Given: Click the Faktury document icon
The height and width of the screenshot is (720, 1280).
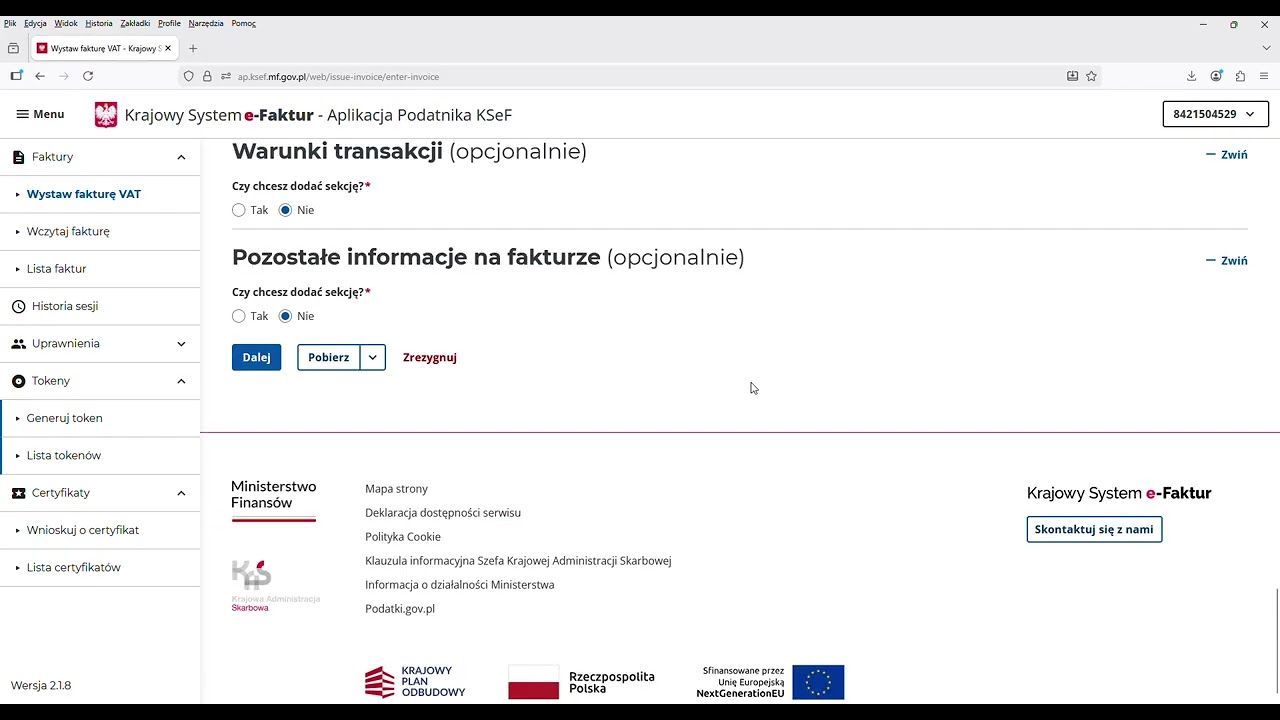Looking at the screenshot, I should point(18,157).
